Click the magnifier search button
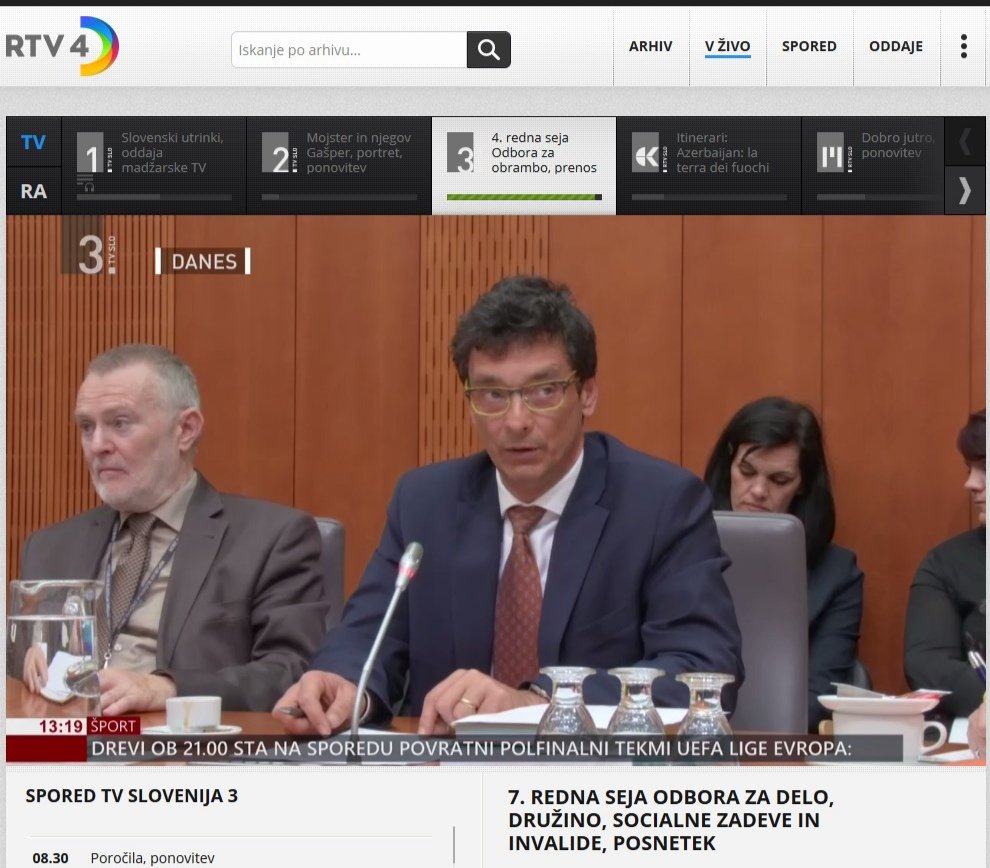 click(x=488, y=49)
